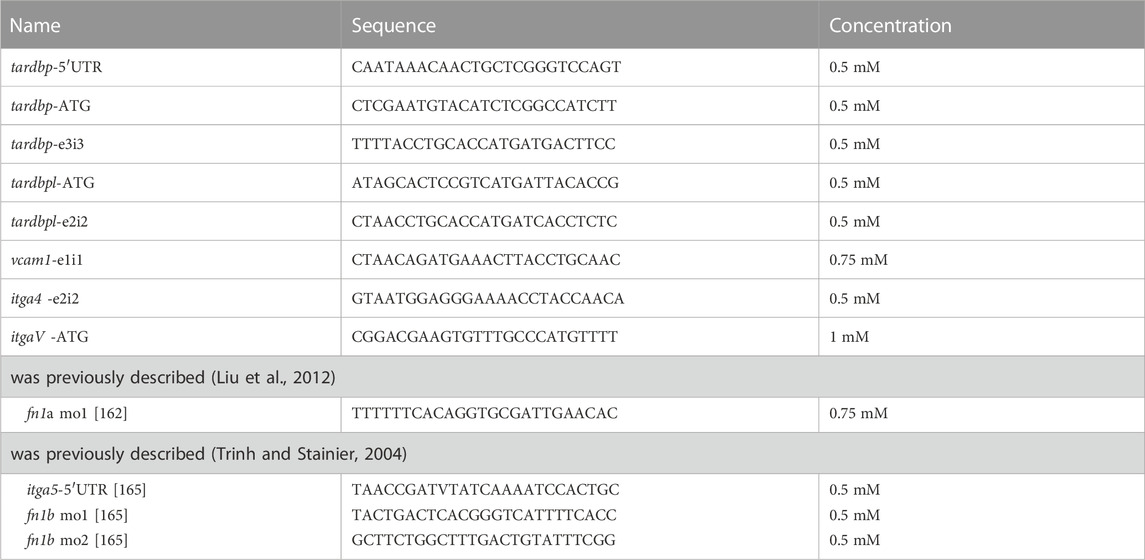Click the fn1a sequence TTTTTTCACAGGTGCGATTGAACAC
Screen dimensions: 1145x560
(485, 413)
